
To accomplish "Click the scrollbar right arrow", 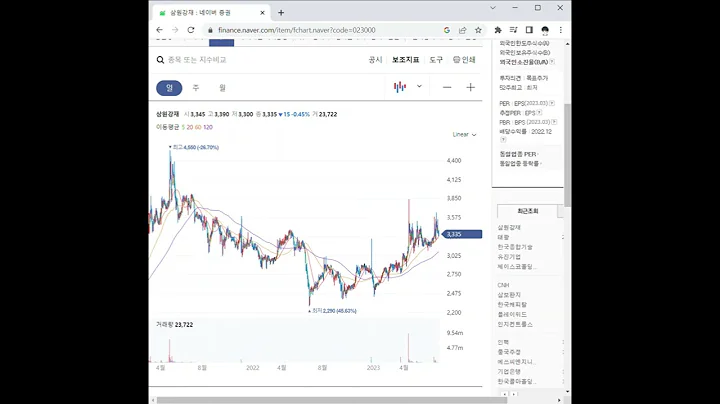I will click(559, 400).
